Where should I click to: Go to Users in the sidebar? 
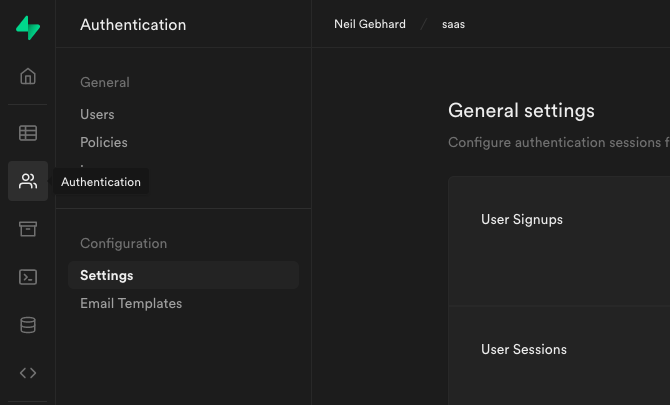coord(97,115)
